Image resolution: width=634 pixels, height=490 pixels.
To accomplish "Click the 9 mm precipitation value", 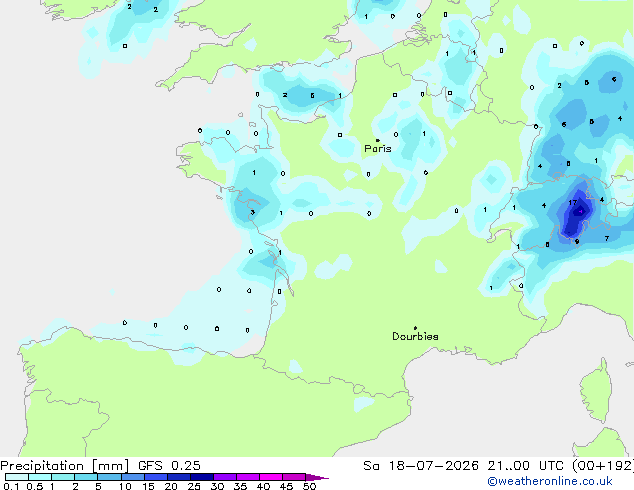I will (x=577, y=242).
